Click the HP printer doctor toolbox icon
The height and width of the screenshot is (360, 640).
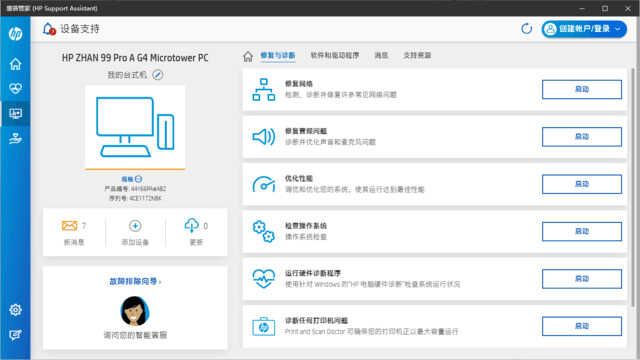pos(264,326)
